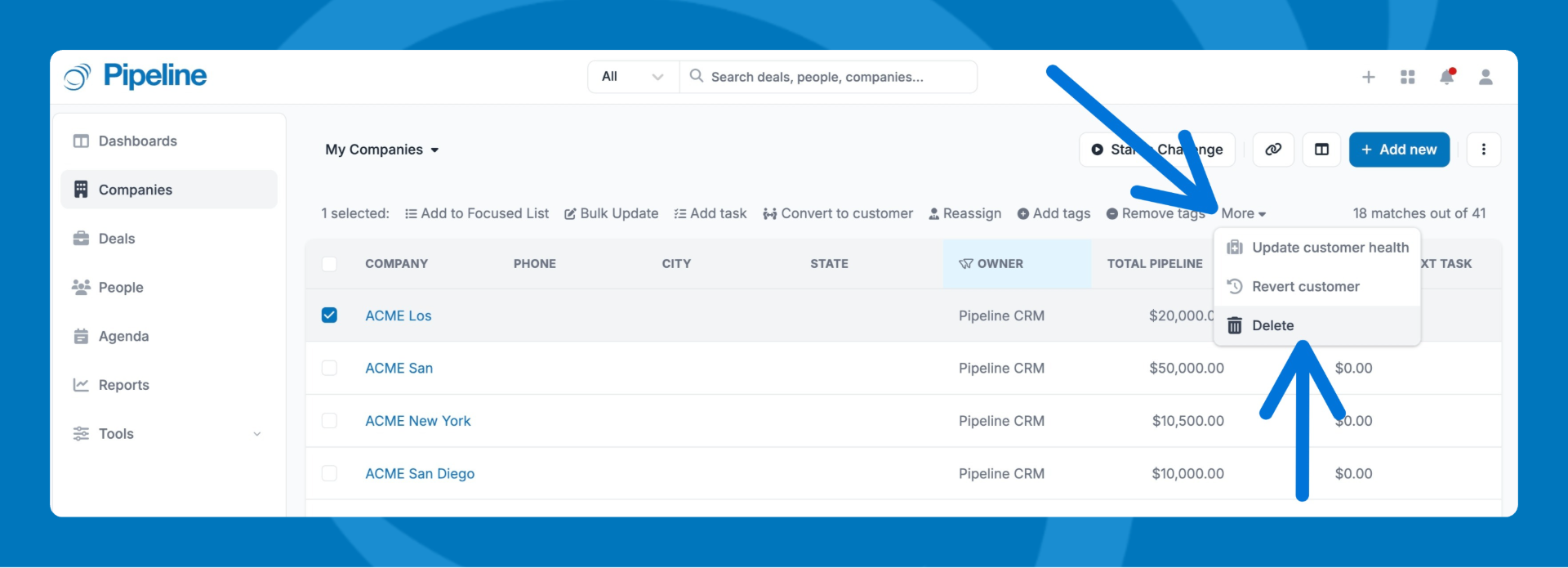Viewport: 1568px width, 568px height.
Task: Toggle the select-all header checkbox
Action: [x=329, y=263]
